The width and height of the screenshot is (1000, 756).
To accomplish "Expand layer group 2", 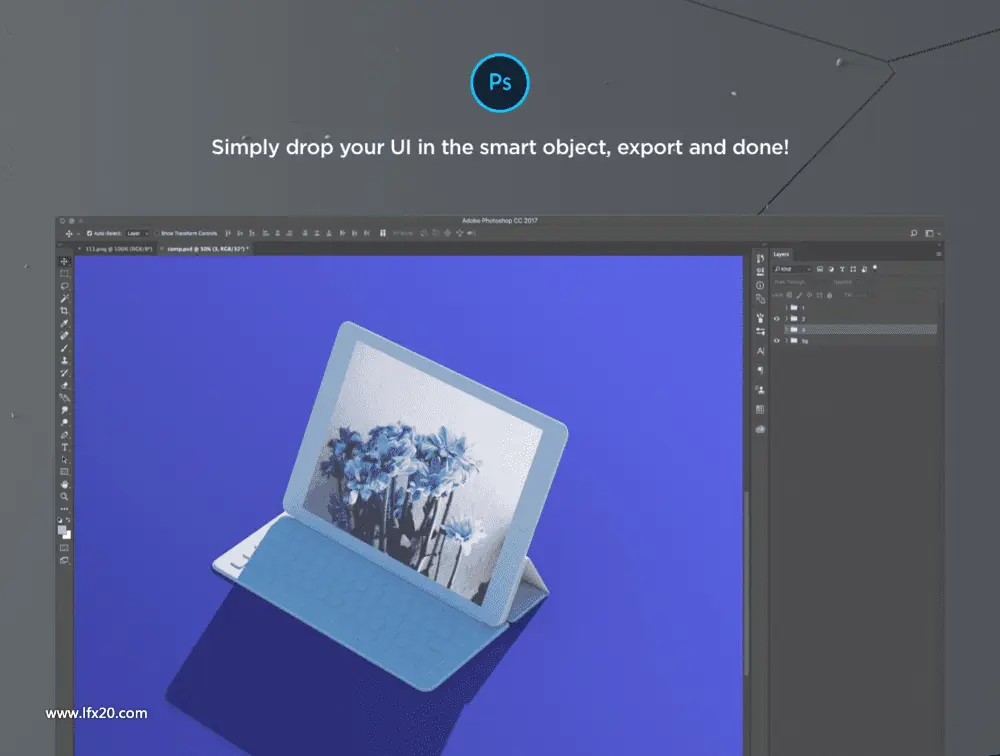I will 787,319.
